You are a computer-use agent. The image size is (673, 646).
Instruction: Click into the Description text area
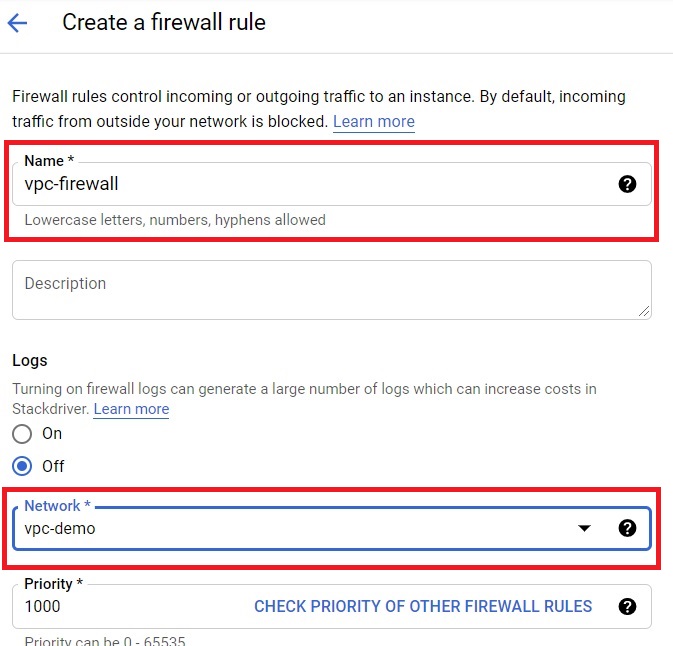tap(332, 290)
